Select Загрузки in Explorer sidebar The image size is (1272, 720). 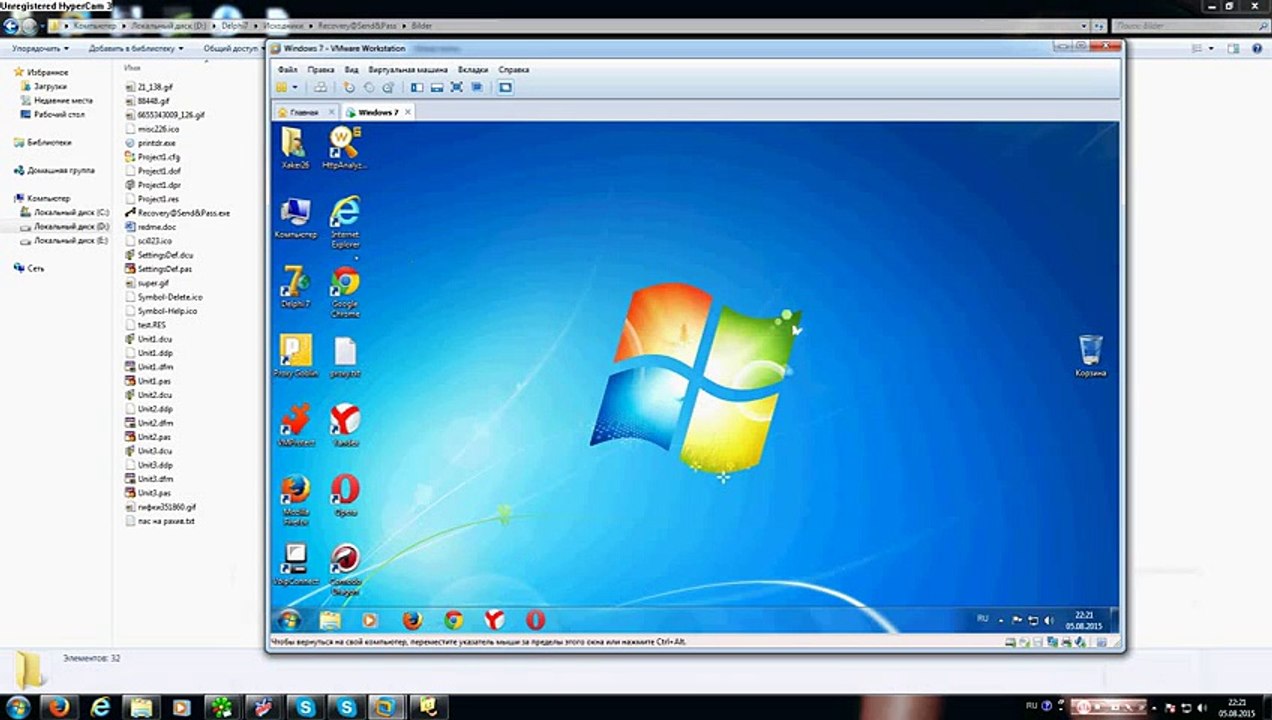click(50, 86)
